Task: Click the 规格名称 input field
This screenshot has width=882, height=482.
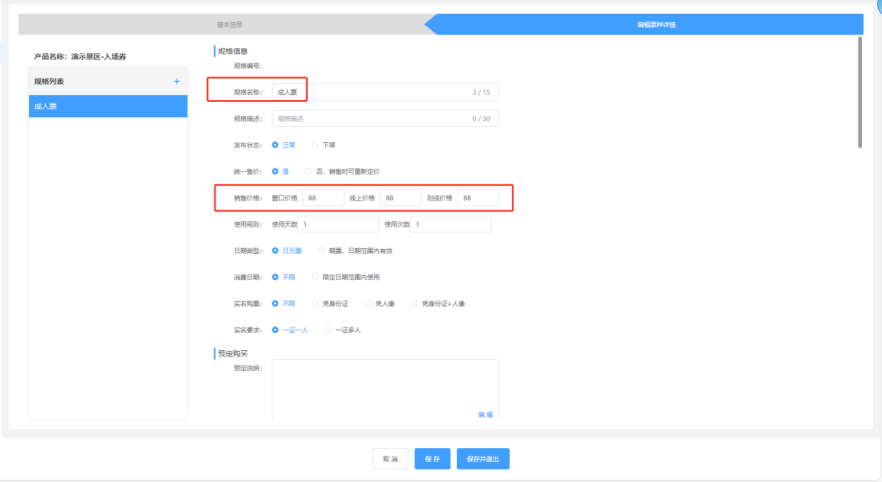Action: click(384, 92)
